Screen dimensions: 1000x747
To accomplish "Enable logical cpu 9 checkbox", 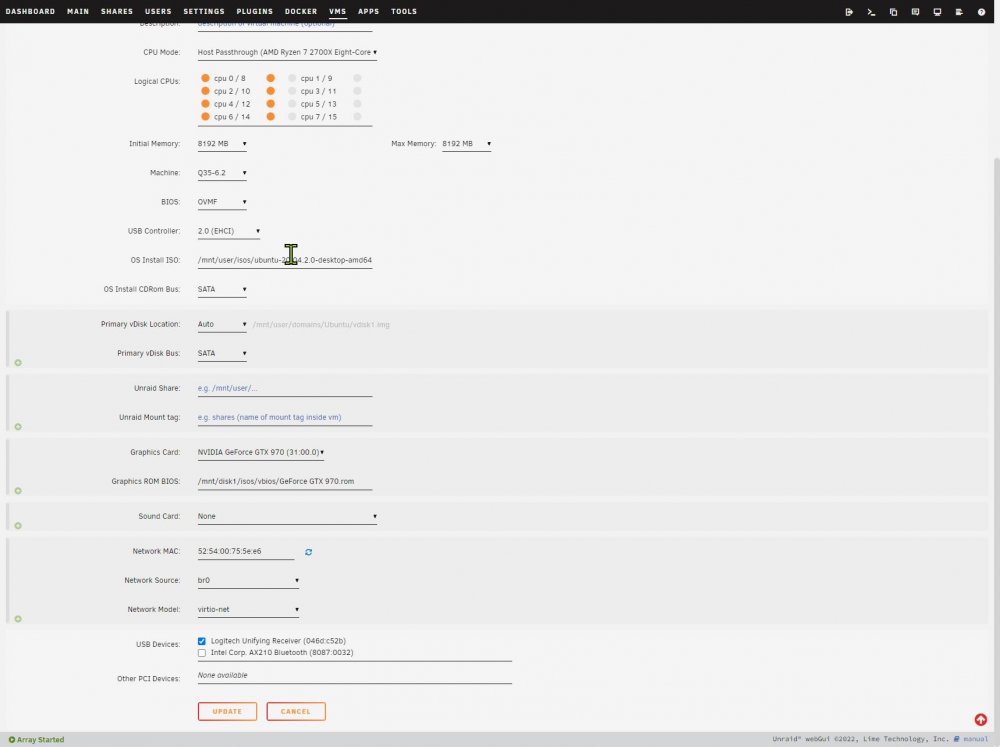I will 357,78.
